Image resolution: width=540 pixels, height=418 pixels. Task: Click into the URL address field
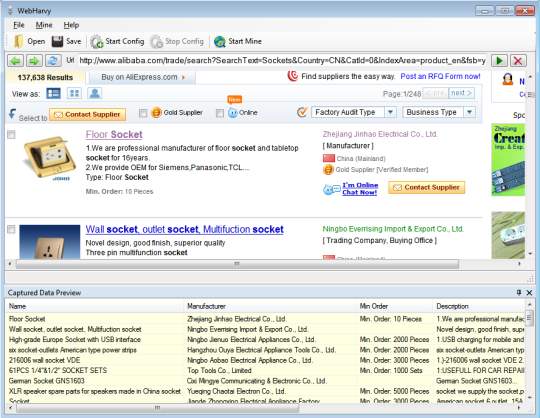(x=282, y=61)
